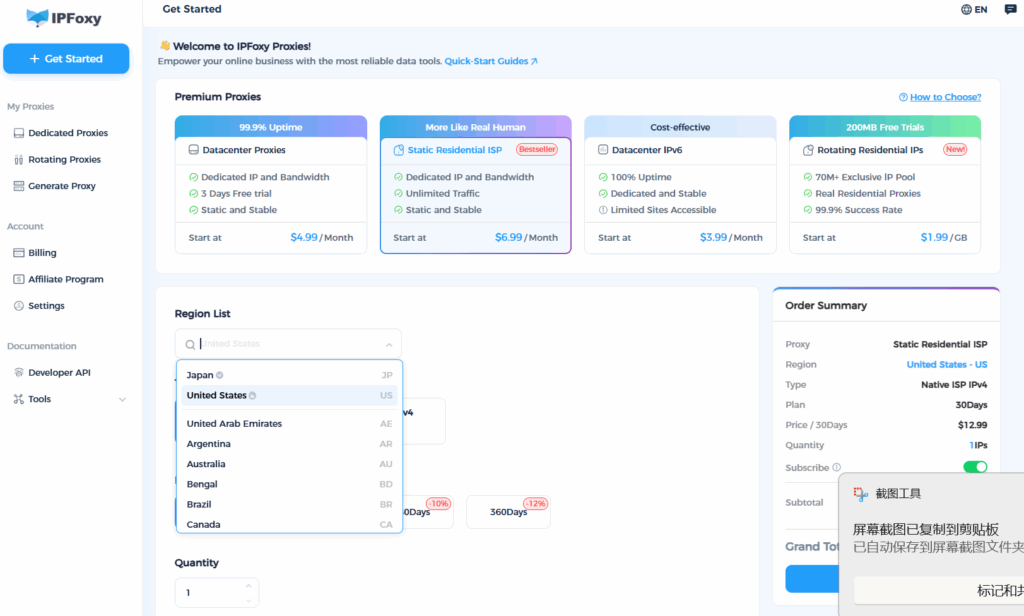Click the Get Started button
Screen dimensions: 1024x616
tap(66, 59)
